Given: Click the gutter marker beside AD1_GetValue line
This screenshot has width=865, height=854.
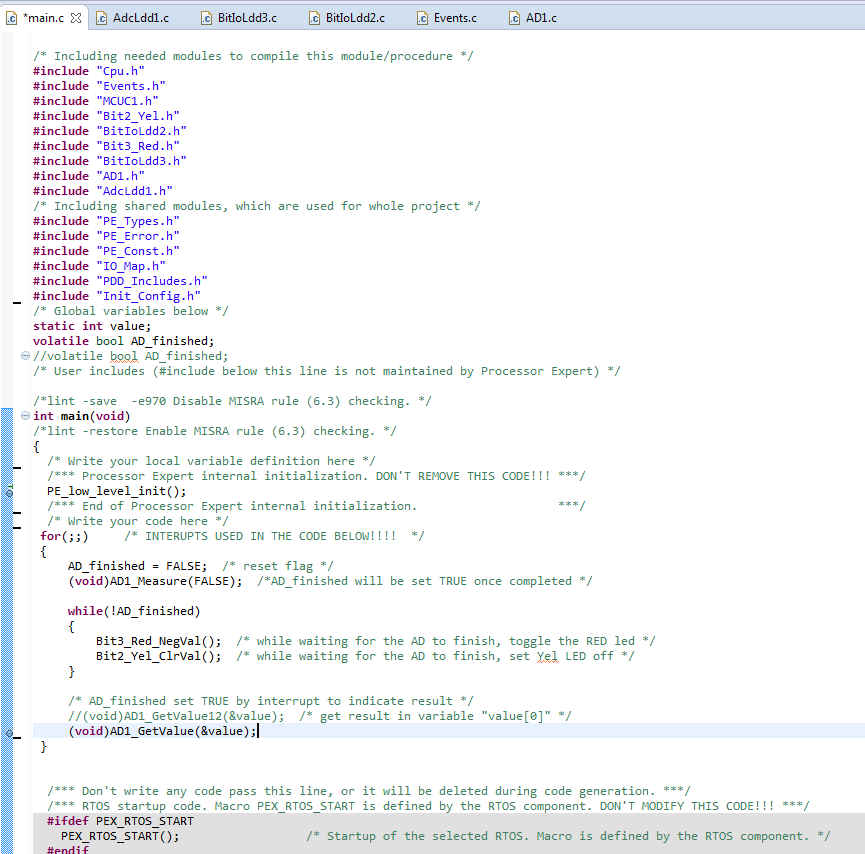Looking at the screenshot, I should (9, 733).
